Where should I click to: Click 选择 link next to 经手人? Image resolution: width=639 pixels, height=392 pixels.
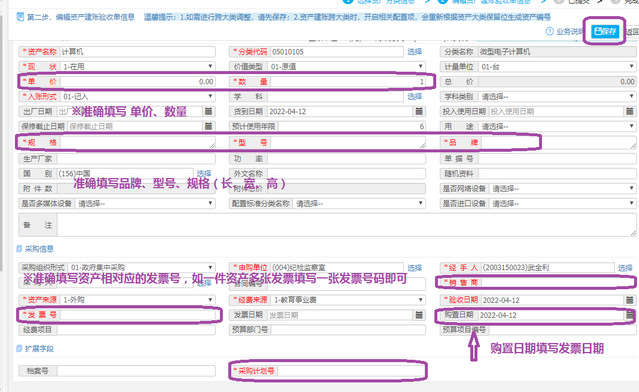[625, 268]
